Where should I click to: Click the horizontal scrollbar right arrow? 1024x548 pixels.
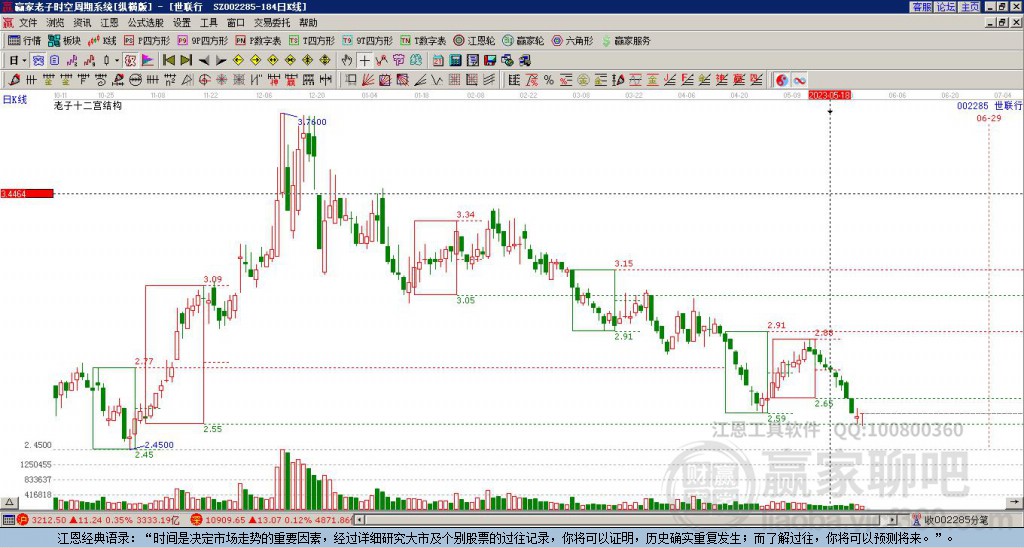point(893,520)
